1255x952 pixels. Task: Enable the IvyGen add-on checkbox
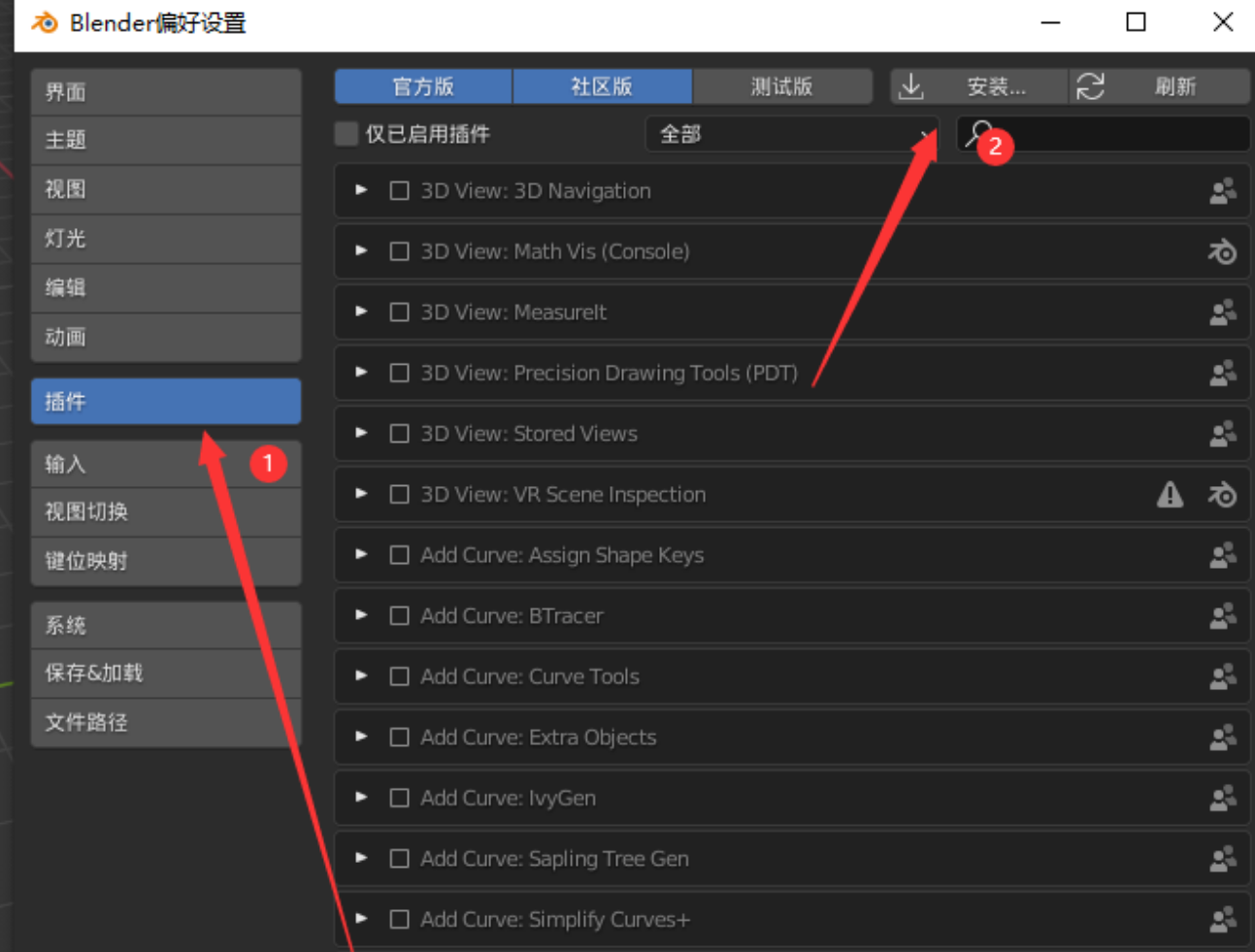tap(399, 798)
